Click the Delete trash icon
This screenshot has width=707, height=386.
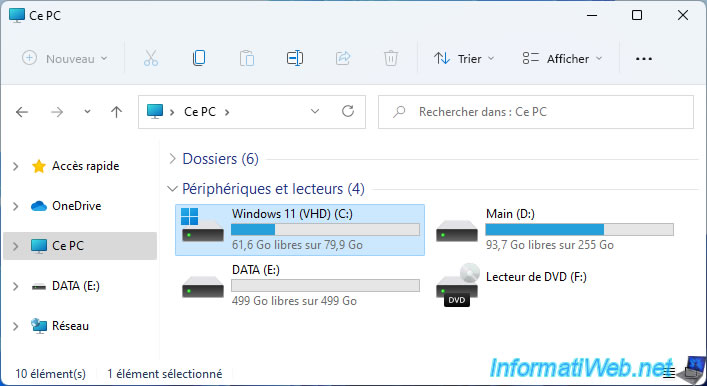[391, 58]
